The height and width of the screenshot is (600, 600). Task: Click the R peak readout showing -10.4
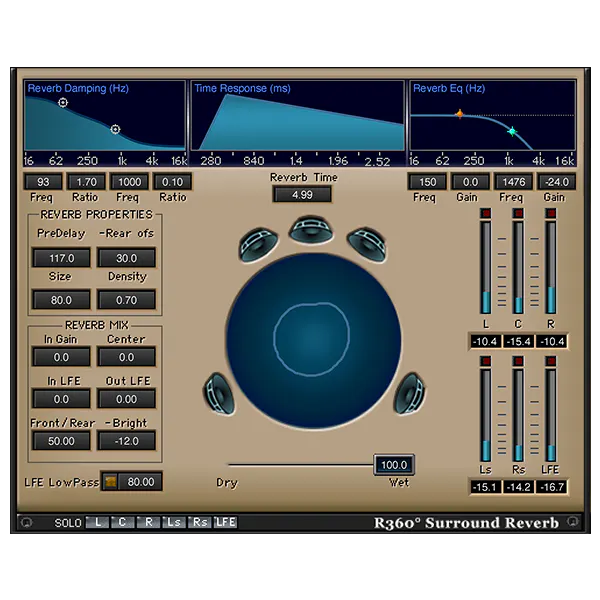[x=551, y=341]
